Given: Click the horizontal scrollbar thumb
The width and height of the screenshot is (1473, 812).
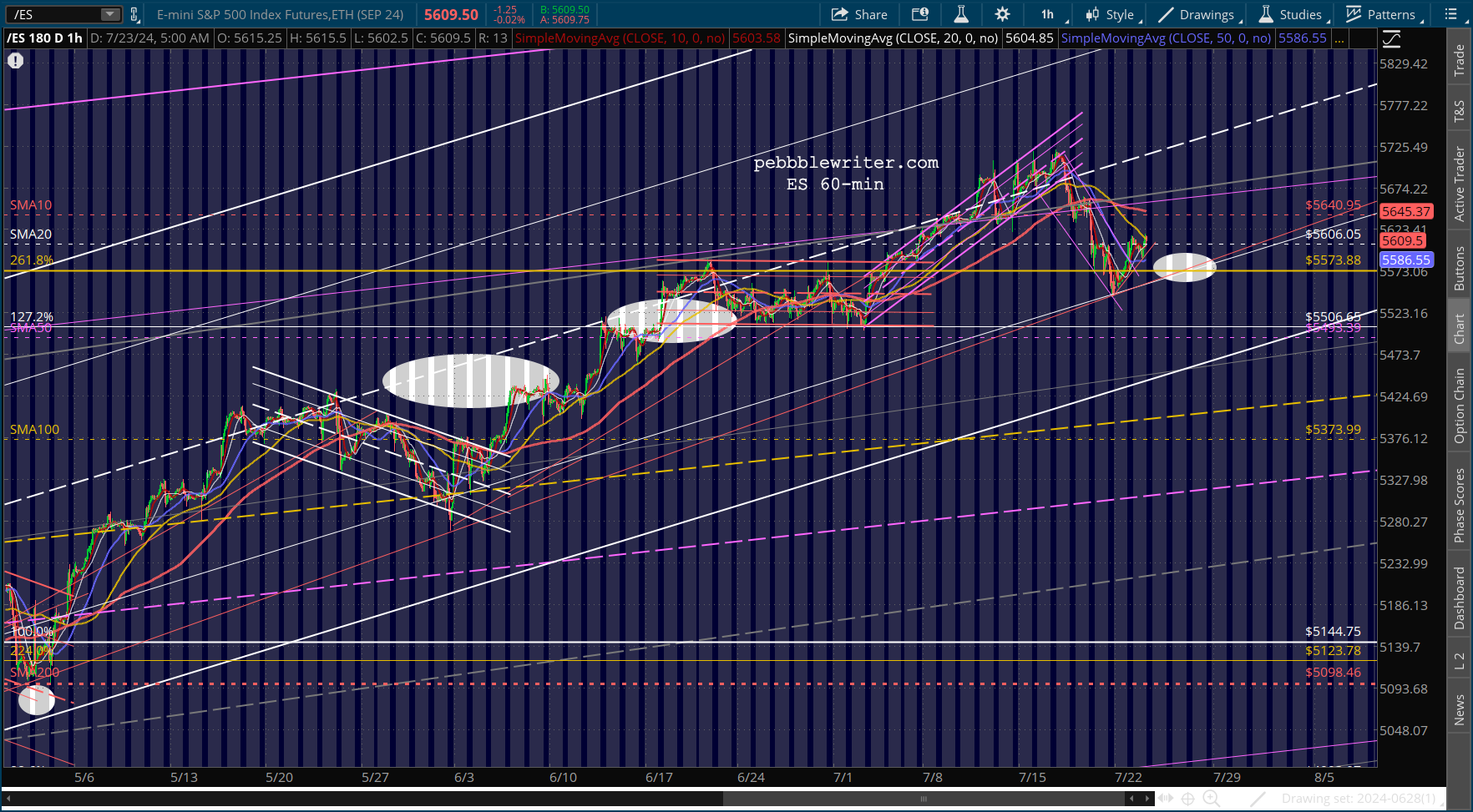Looking at the screenshot, I should tap(924, 799).
